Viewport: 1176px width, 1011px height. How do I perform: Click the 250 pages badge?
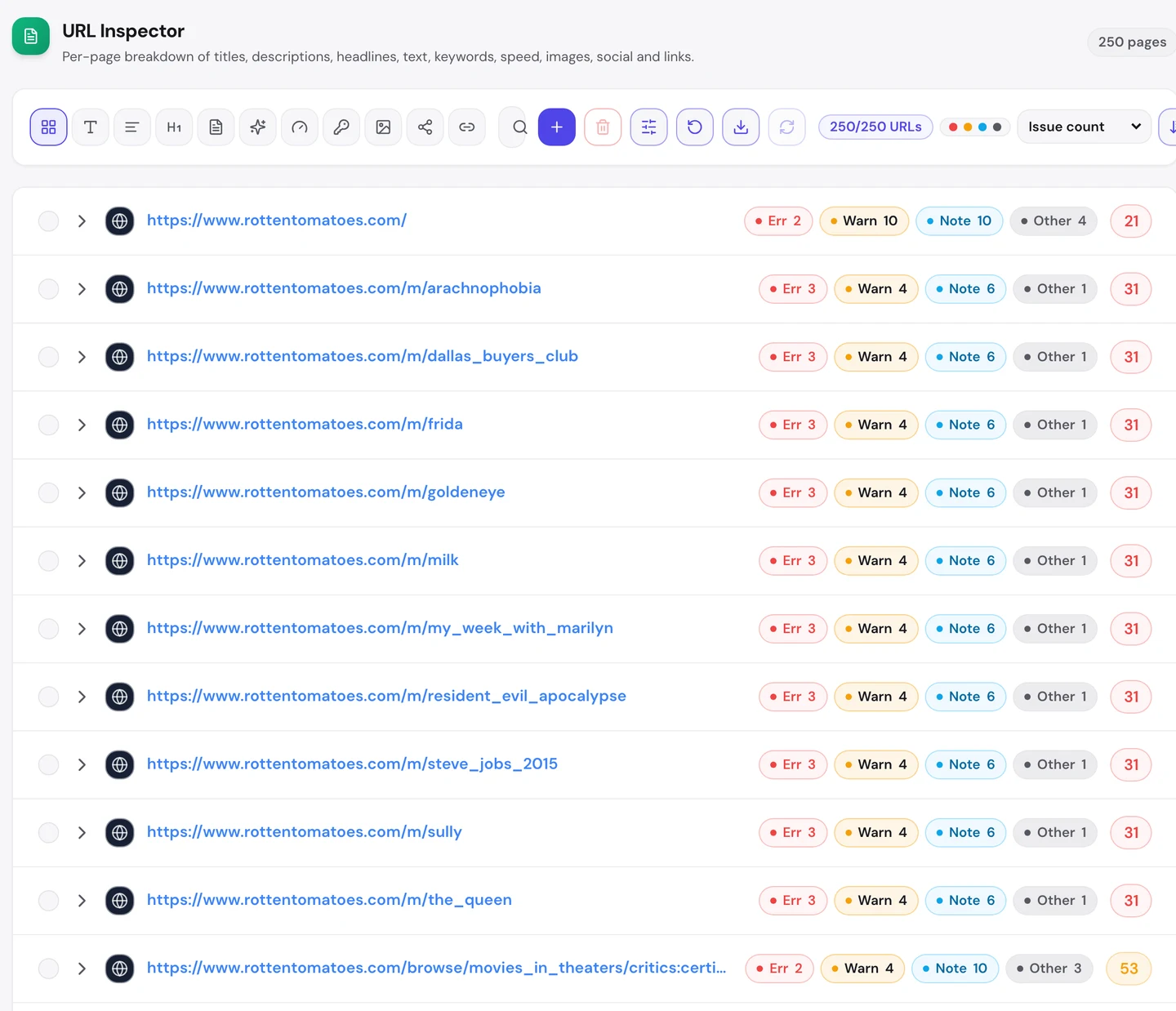(x=1132, y=42)
